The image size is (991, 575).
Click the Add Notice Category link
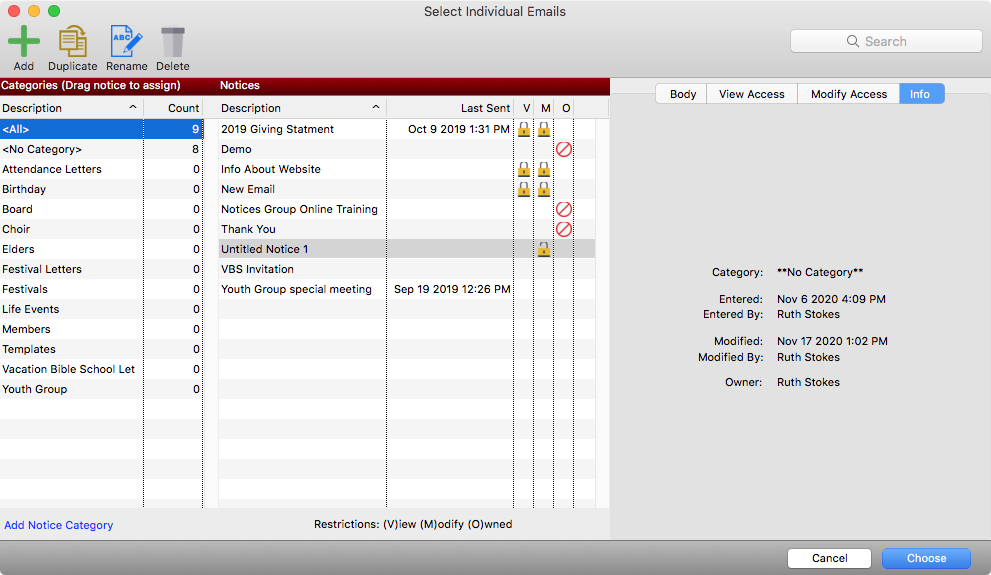coord(59,525)
